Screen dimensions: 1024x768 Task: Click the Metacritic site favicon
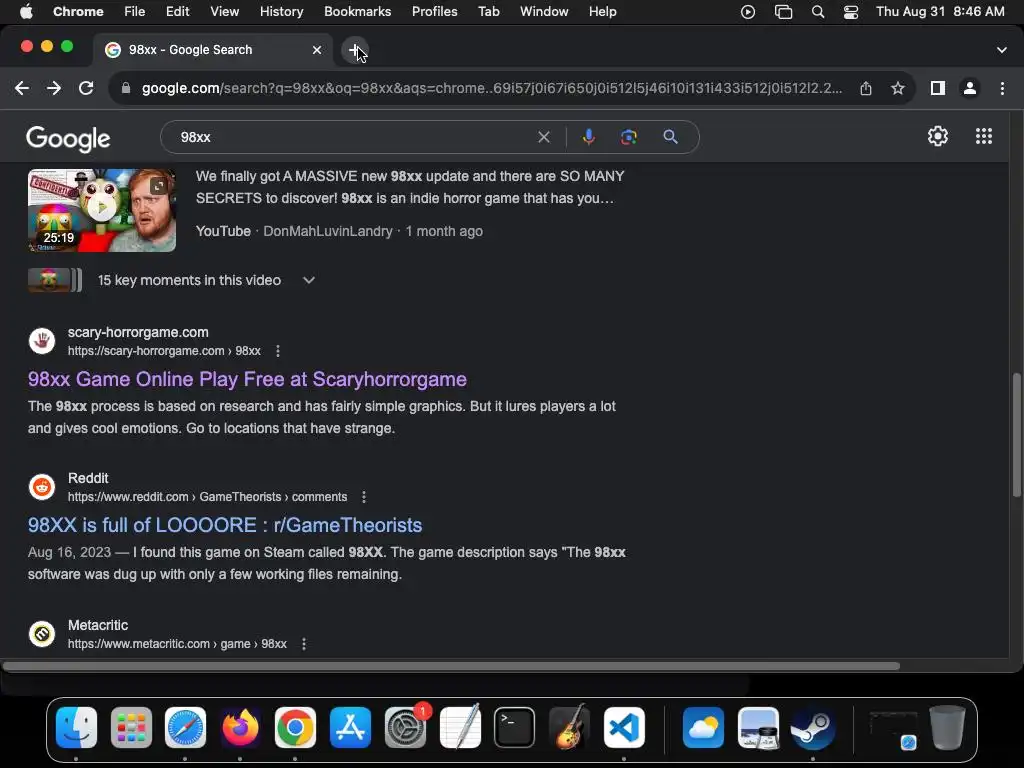pos(42,633)
